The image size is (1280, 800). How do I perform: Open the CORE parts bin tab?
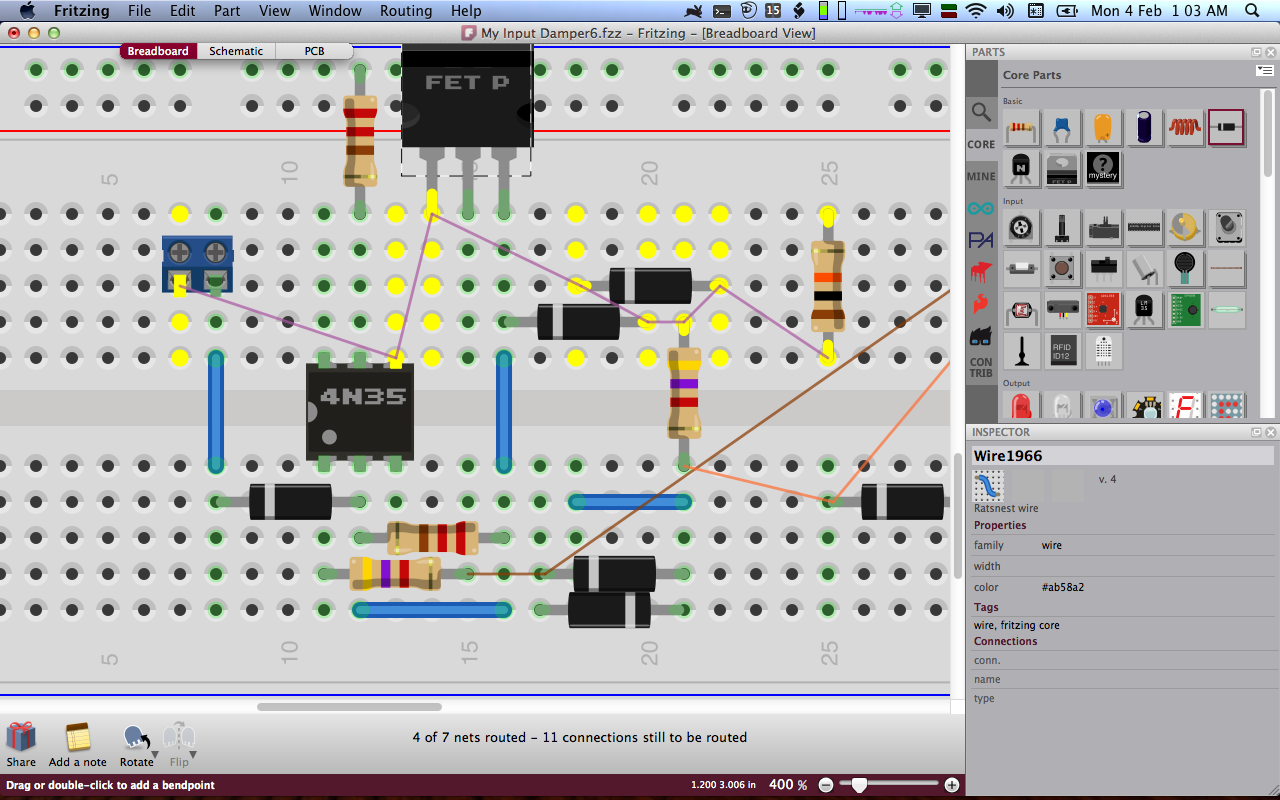click(x=981, y=144)
